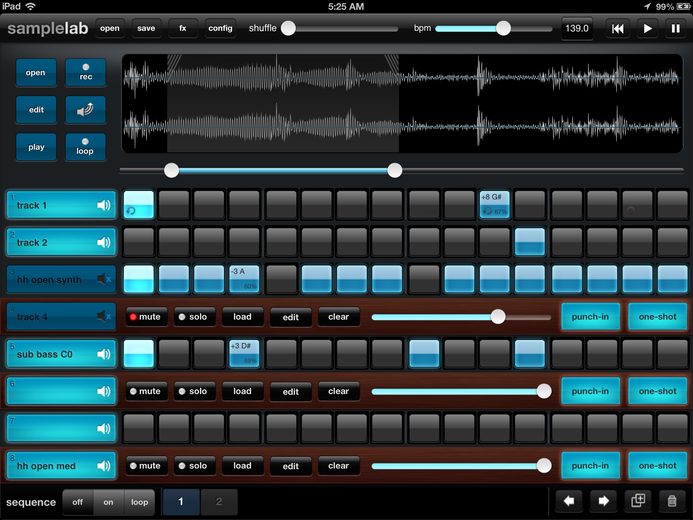Click one-shot on track 6 row
693x520 pixels.
[x=657, y=391]
